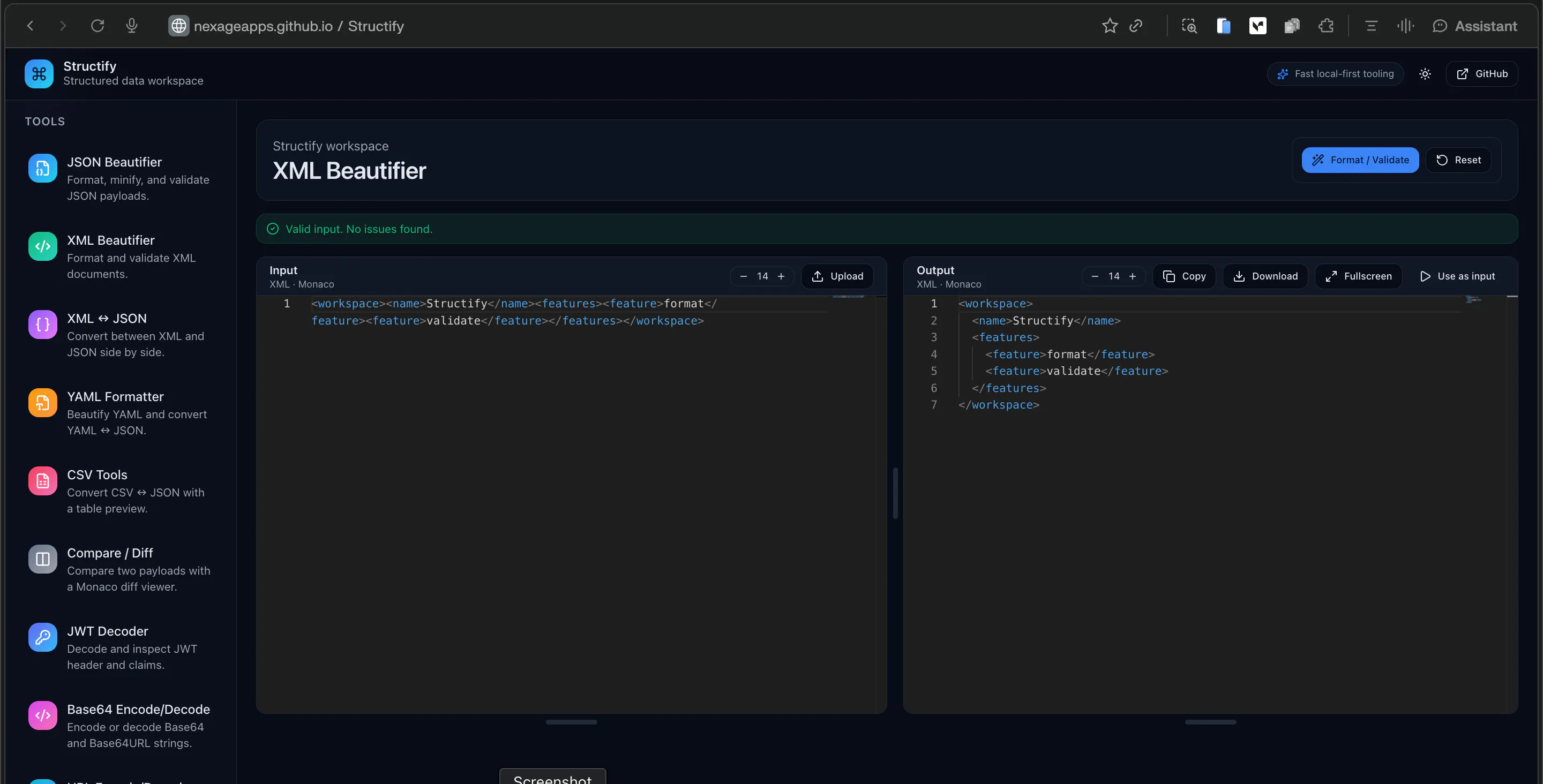1543x784 pixels.
Task: Bookmark the page with the star icon
Action: (1110, 26)
